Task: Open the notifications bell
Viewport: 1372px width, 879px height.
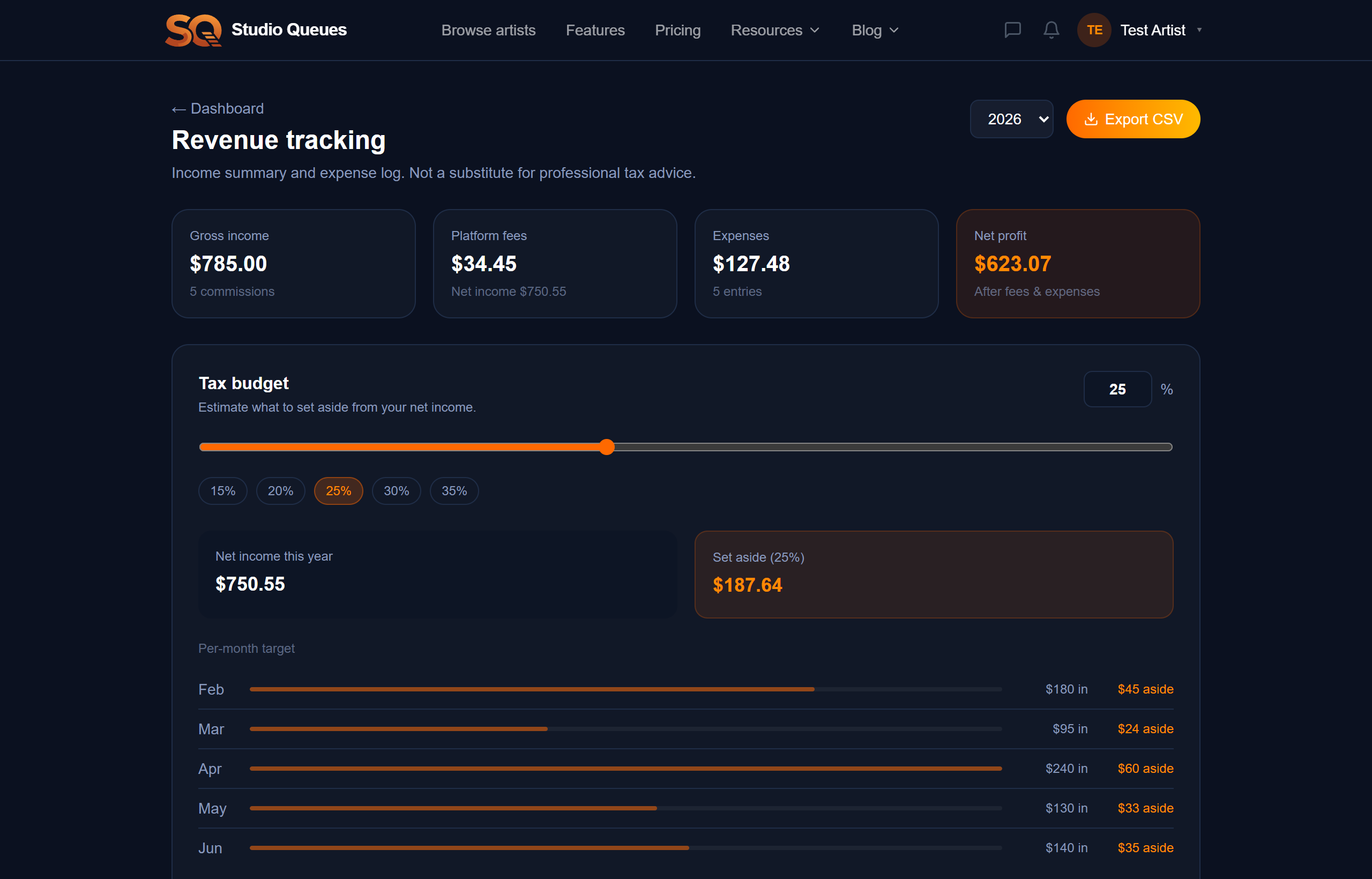Action: [1052, 29]
